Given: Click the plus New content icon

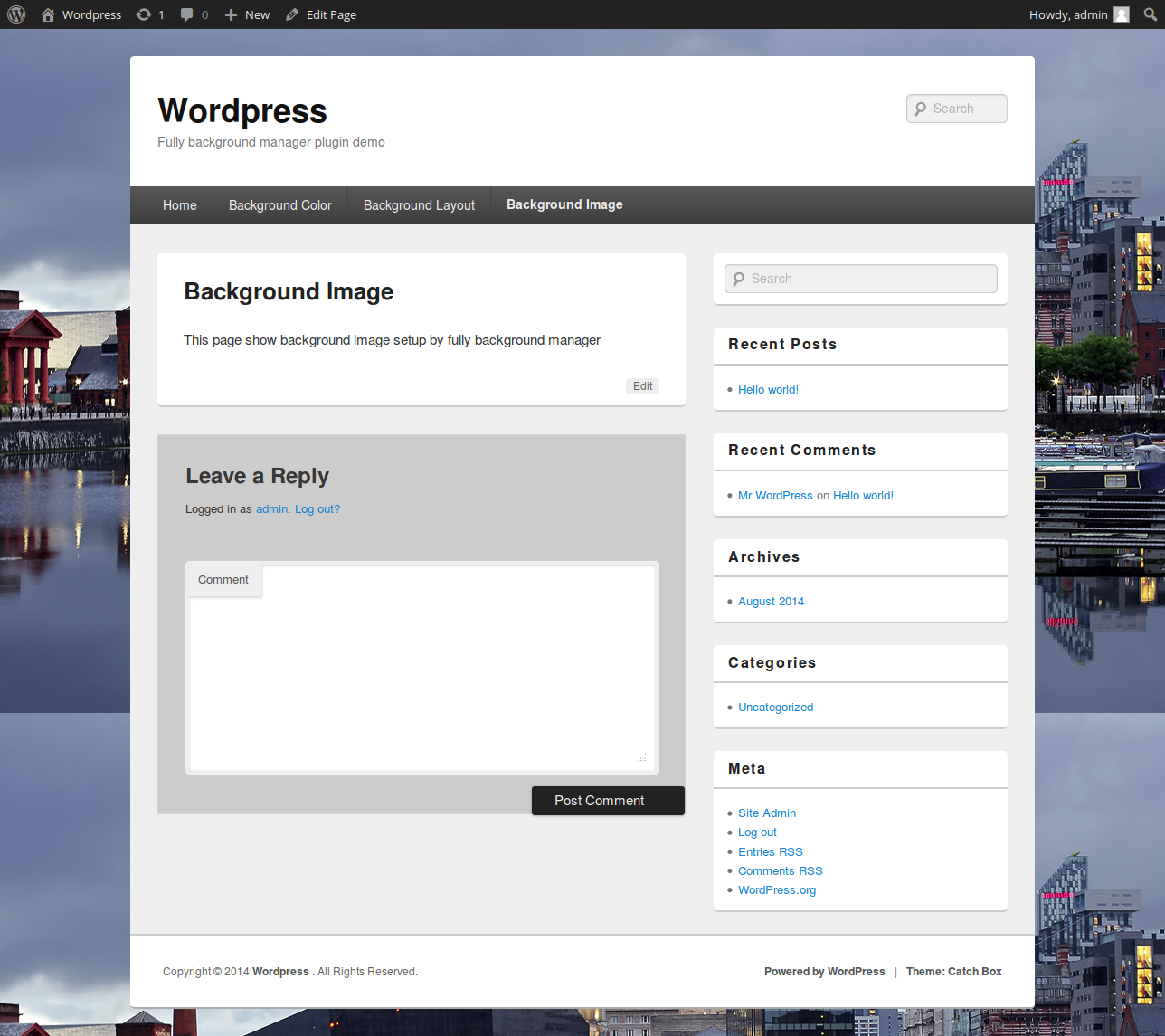Looking at the screenshot, I should coord(231,14).
